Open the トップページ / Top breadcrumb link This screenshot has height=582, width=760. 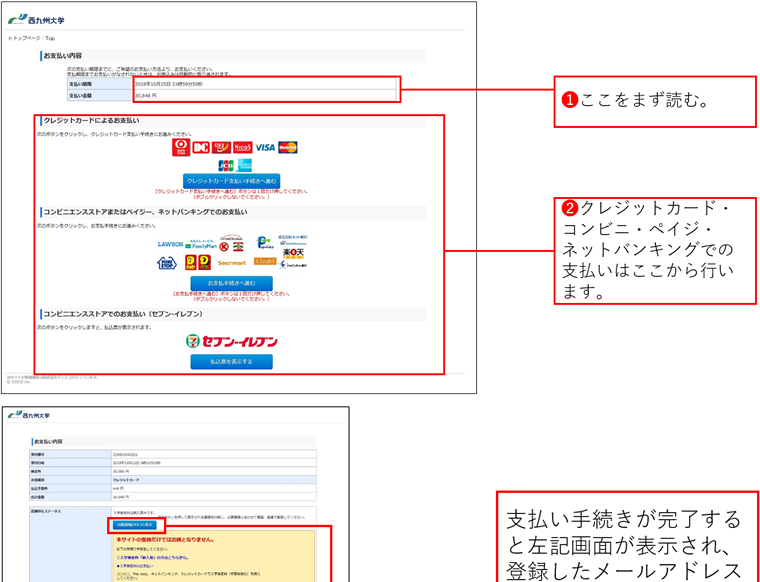(32, 38)
